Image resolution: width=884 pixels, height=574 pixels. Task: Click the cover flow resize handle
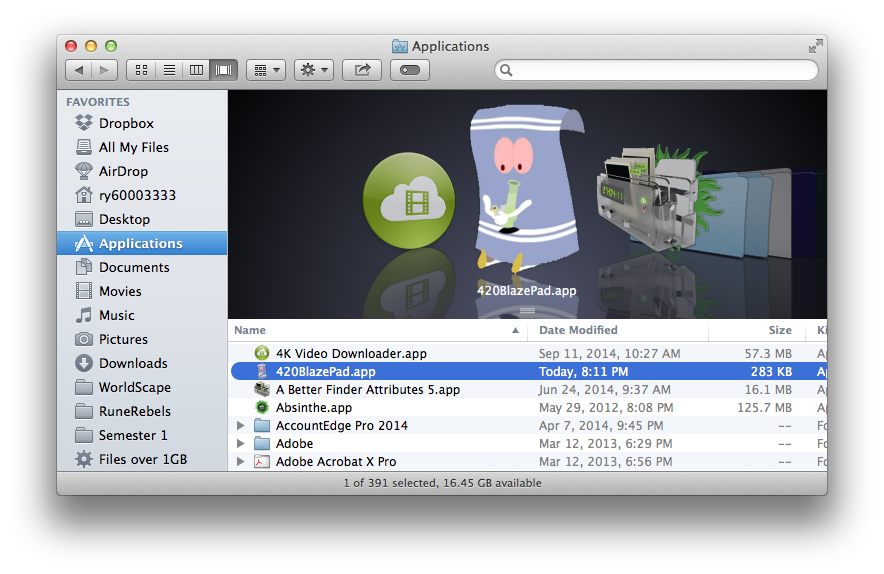(527, 311)
